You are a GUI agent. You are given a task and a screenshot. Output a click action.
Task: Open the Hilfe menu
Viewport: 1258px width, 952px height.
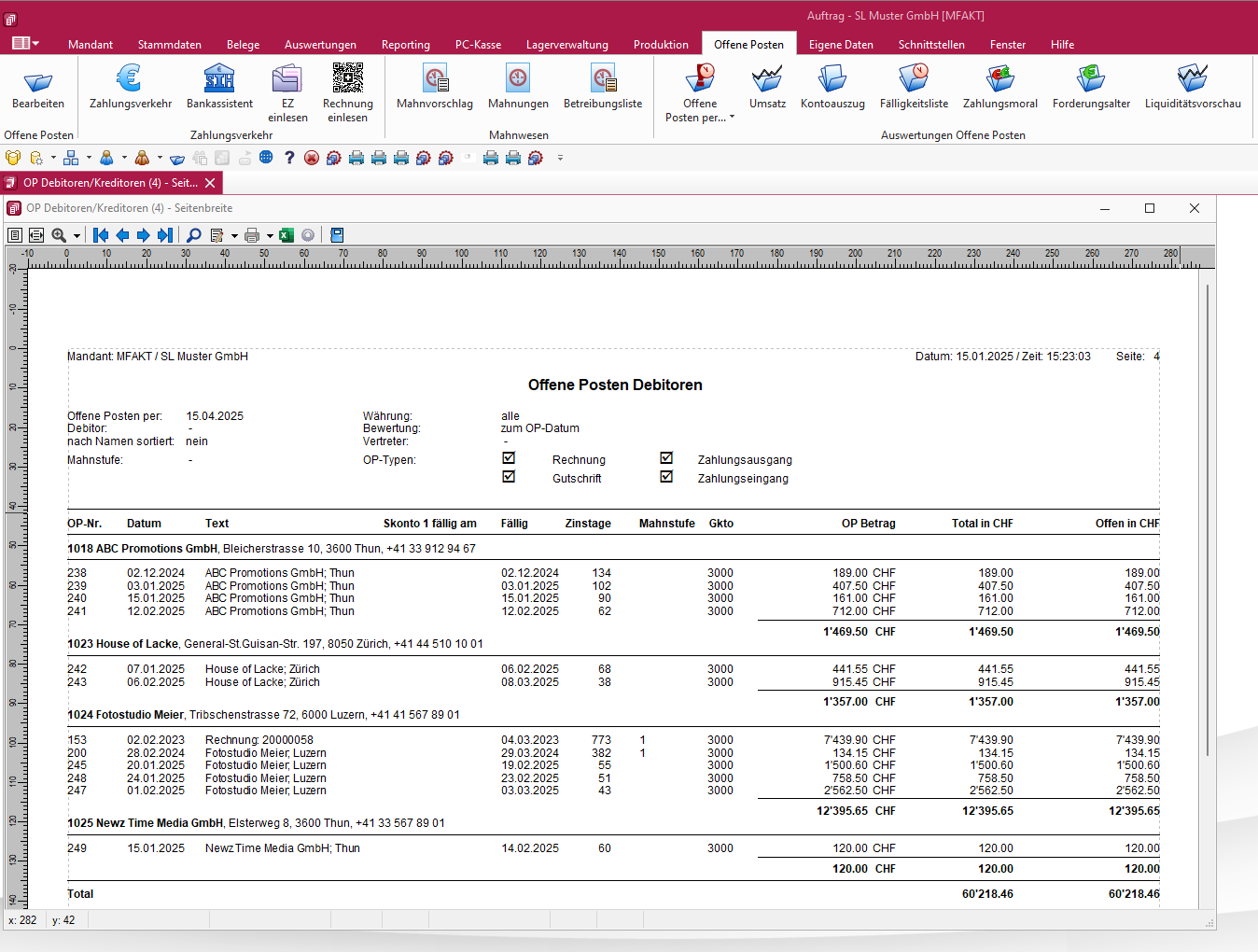1062,44
